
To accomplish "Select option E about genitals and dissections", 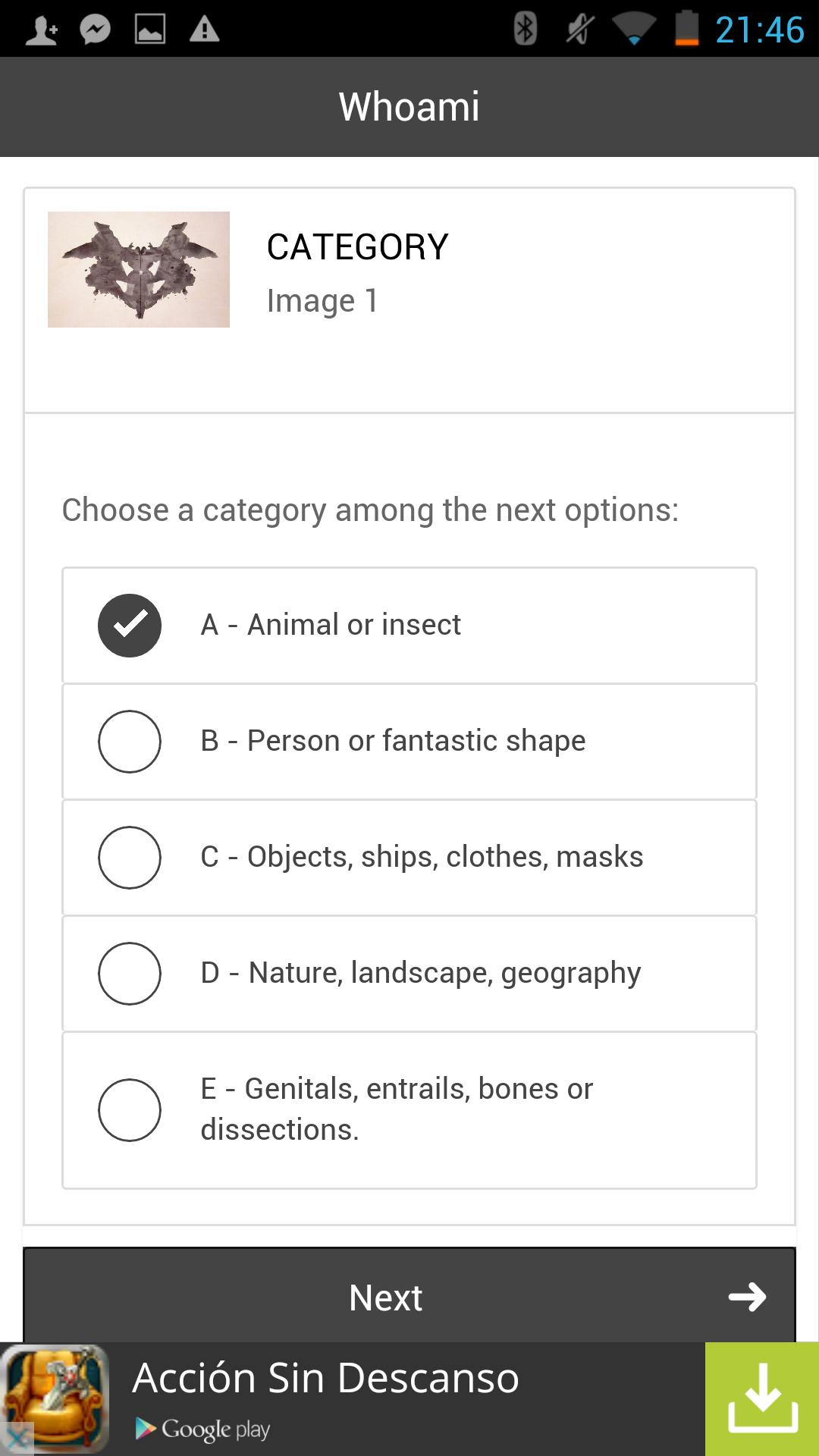I will [130, 1109].
